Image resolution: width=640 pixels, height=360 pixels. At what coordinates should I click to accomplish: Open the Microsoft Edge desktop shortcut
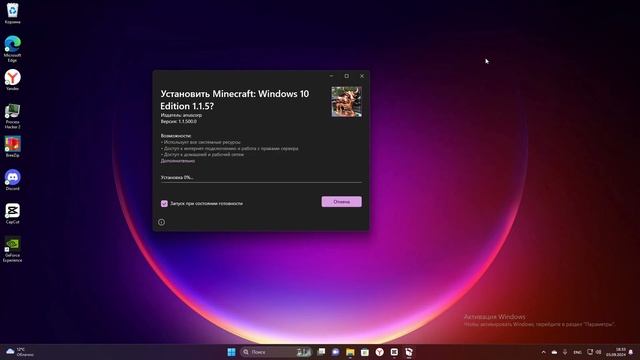pos(12,49)
